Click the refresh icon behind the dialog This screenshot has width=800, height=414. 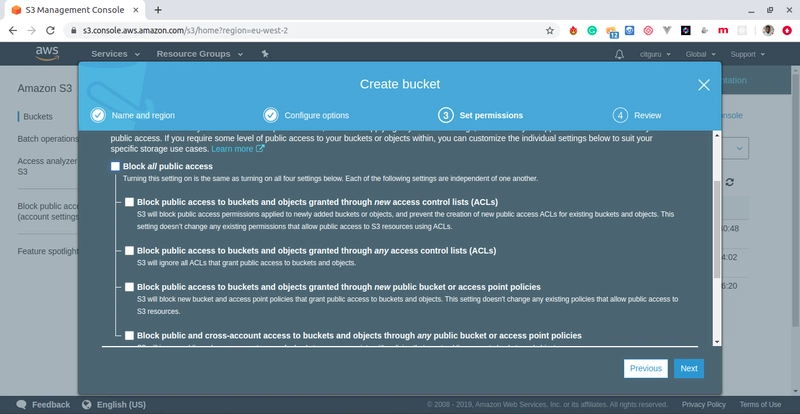pyautogui.click(x=730, y=182)
